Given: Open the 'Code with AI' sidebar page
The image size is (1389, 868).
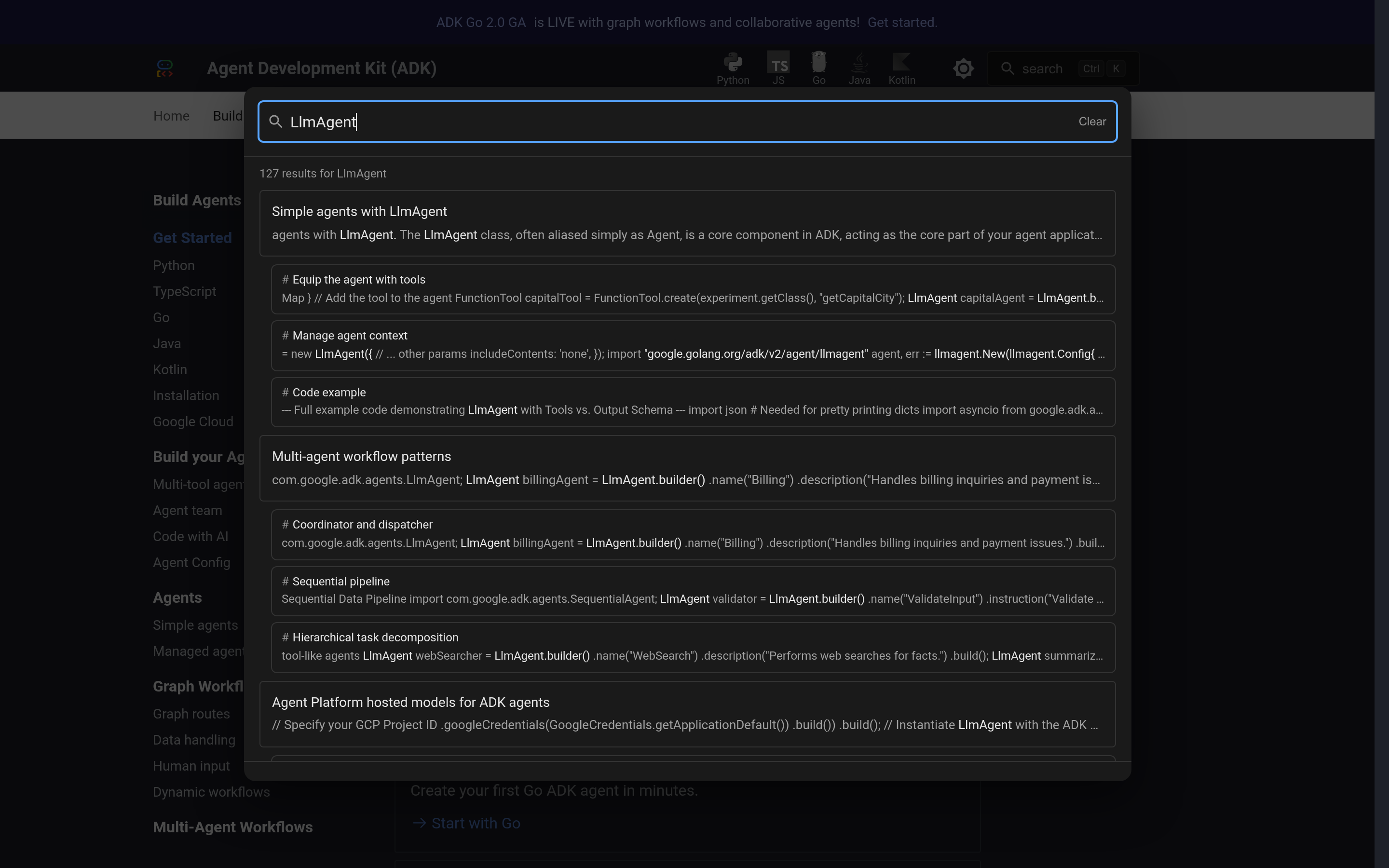Looking at the screenshot, I should [191, 536].
